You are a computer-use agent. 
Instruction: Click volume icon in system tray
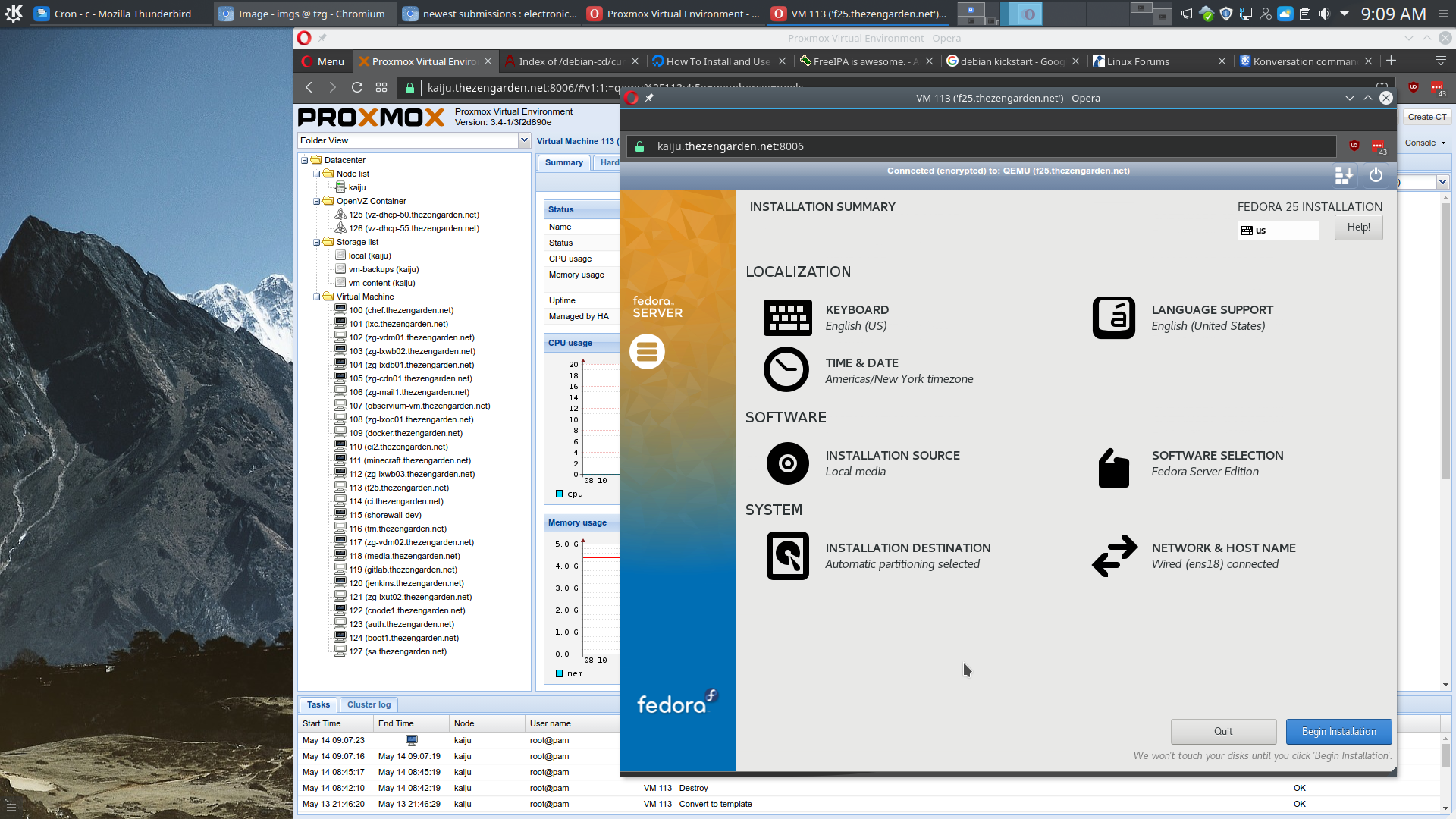(x=1324, y=14)
